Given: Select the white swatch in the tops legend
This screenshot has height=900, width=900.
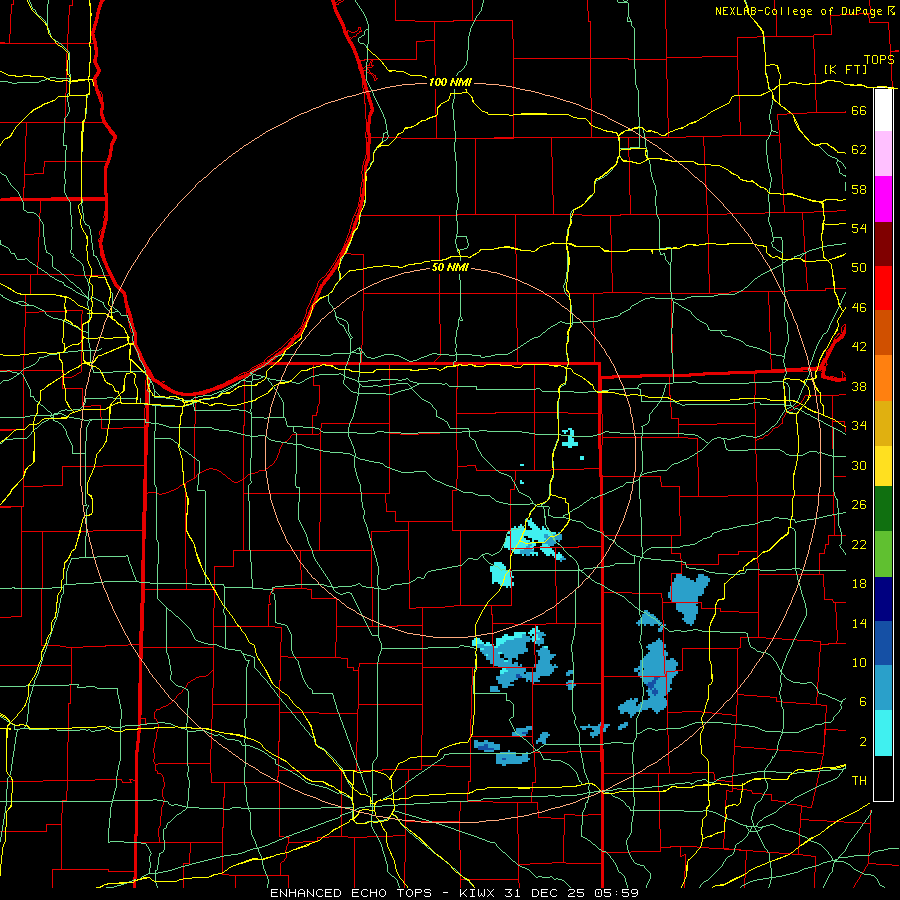Looking at the screenshot, I should click(883, 110).
